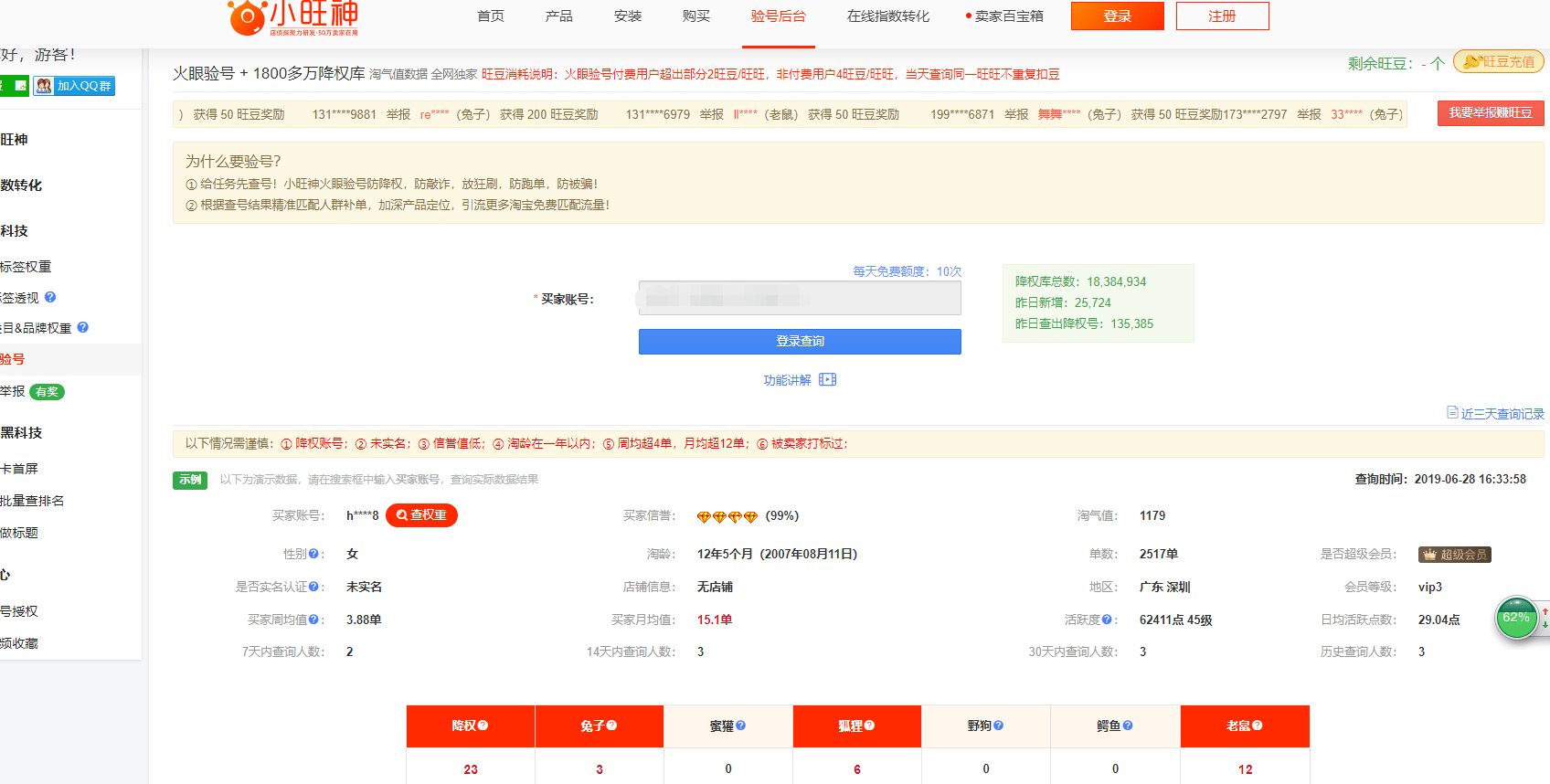
Task: Open 号授权 in the sidebar
Action: click(x=19, y=611)
